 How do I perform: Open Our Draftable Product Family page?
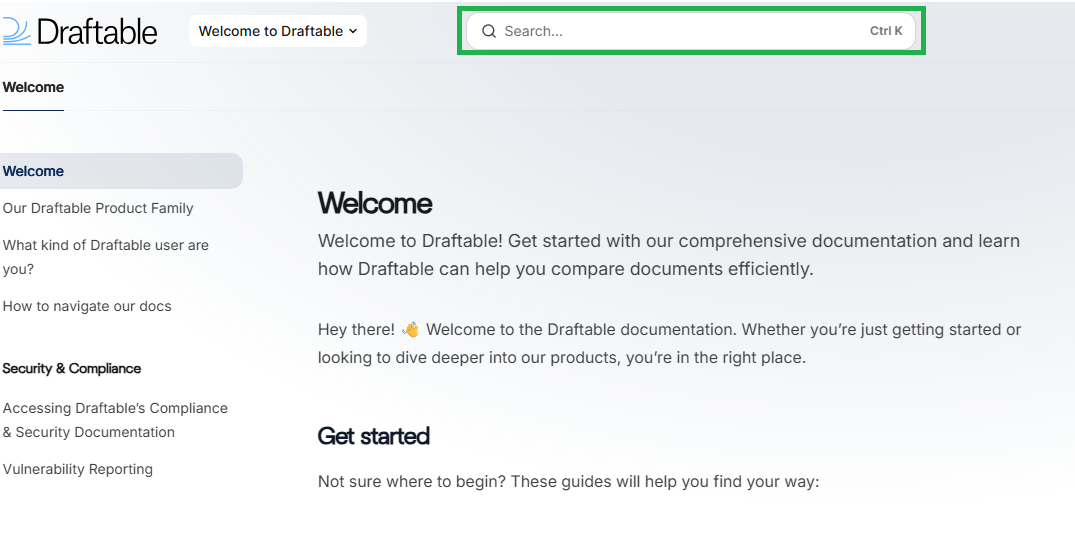98,208
